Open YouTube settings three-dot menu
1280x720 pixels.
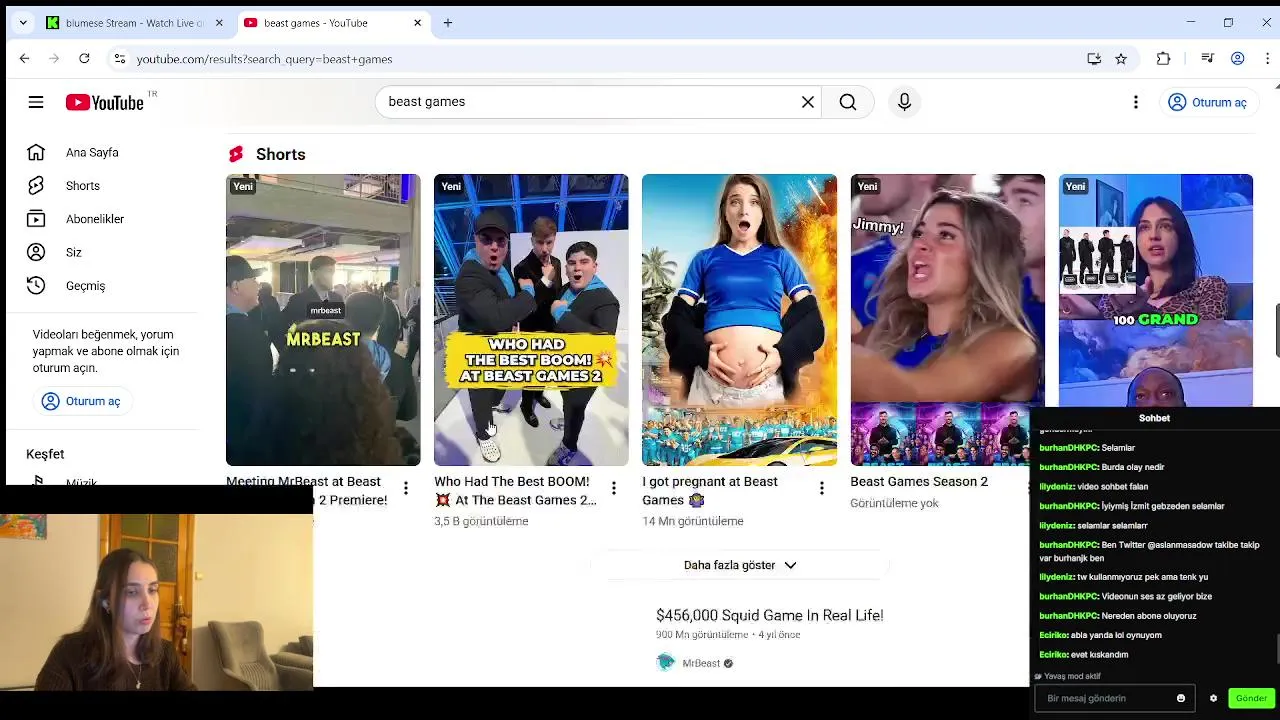(1136, 102)
